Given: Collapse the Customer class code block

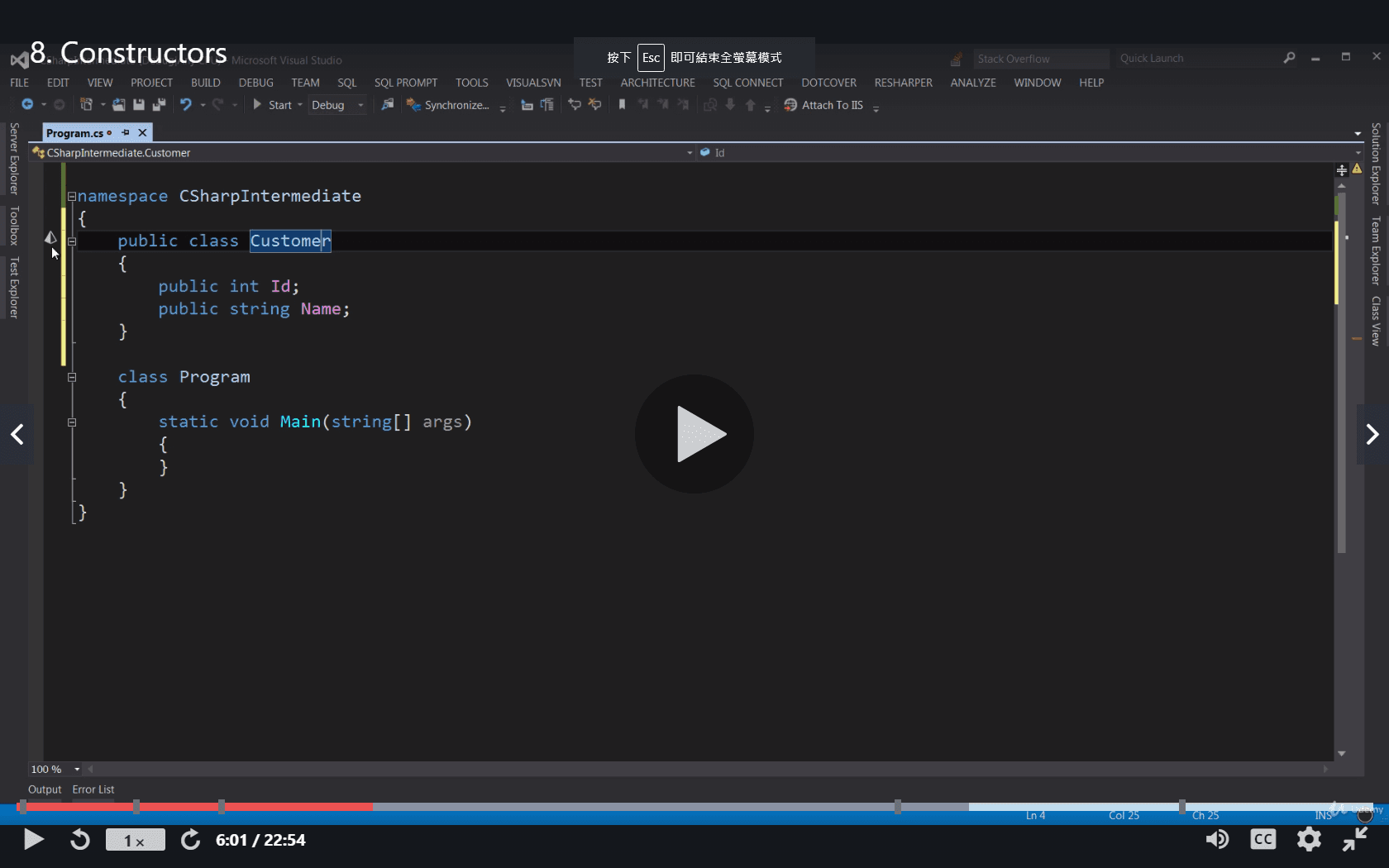Looking at the screenshot, I should [72, 241].
